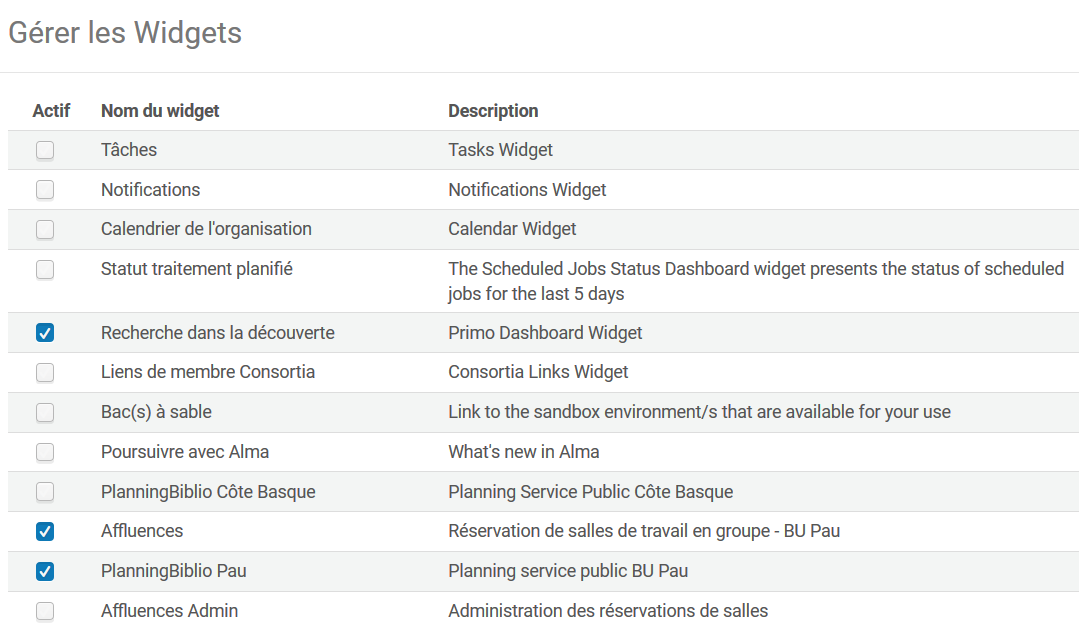1079x642 pixels.
Task: Activate the Affluences Admin checkbox
Action: pos(45,611)
